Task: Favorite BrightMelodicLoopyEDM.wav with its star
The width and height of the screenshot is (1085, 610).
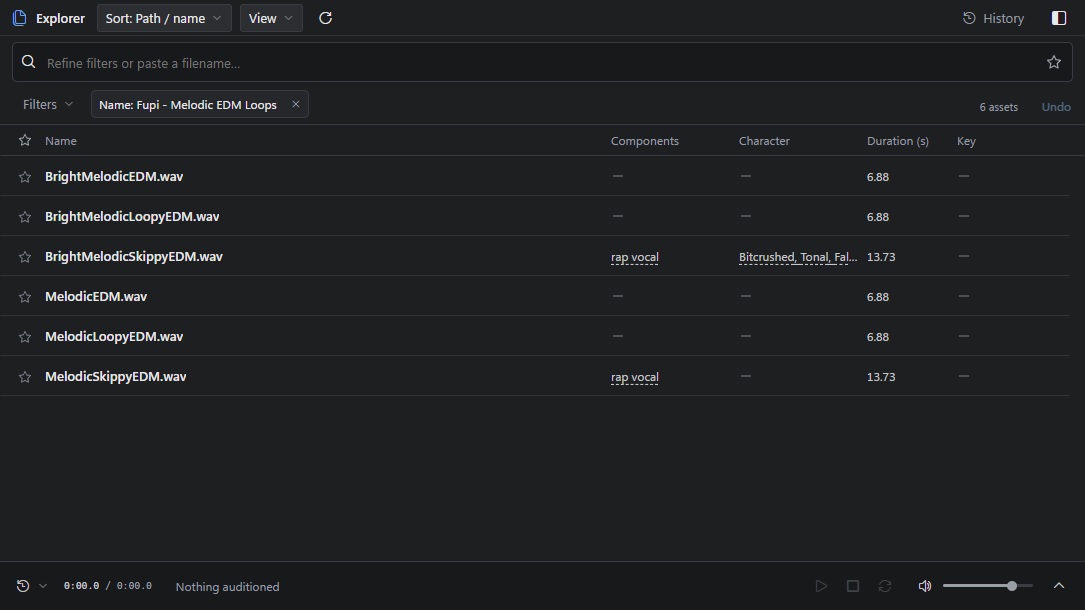Action: coord(25,216)
